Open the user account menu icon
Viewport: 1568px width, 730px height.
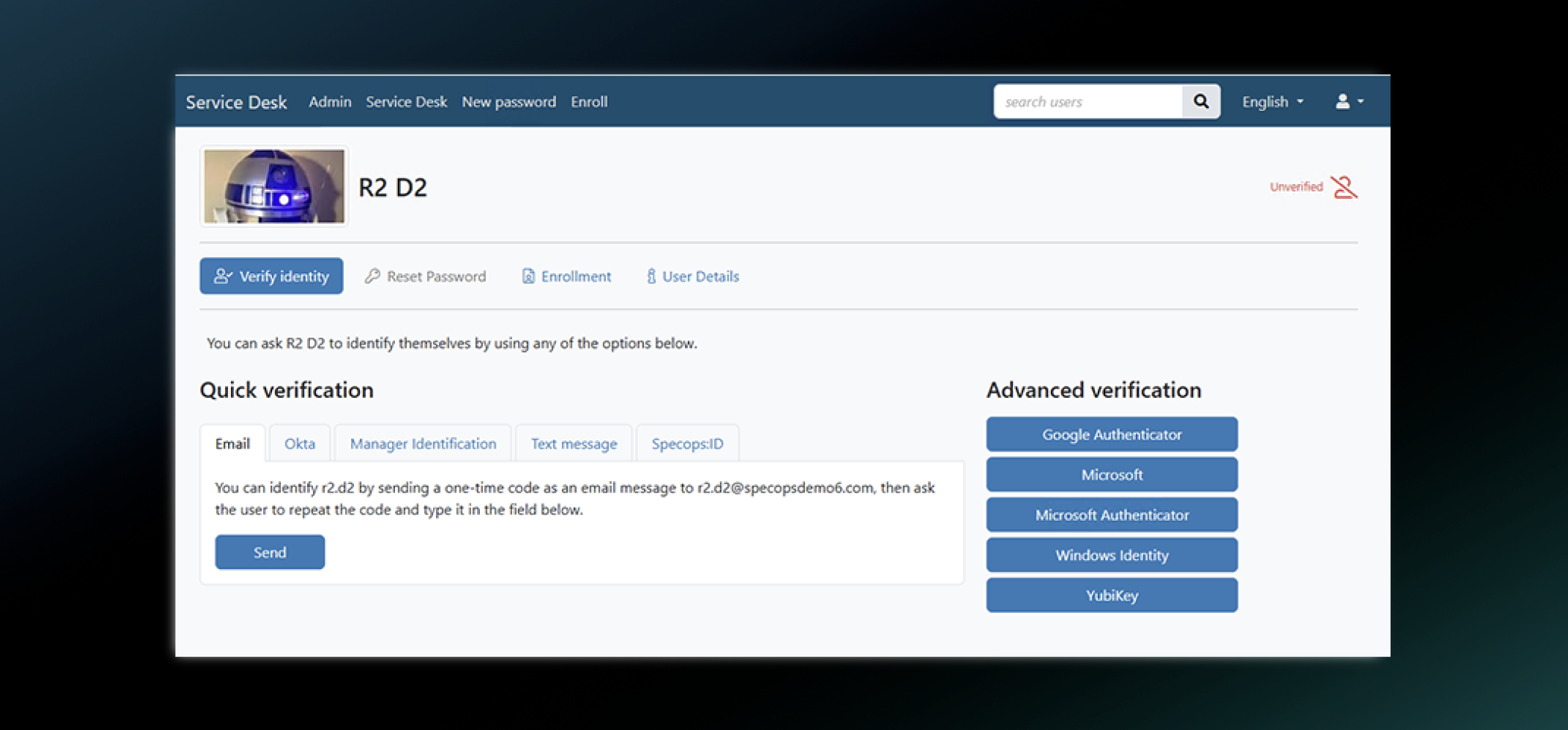(1349, 101)
